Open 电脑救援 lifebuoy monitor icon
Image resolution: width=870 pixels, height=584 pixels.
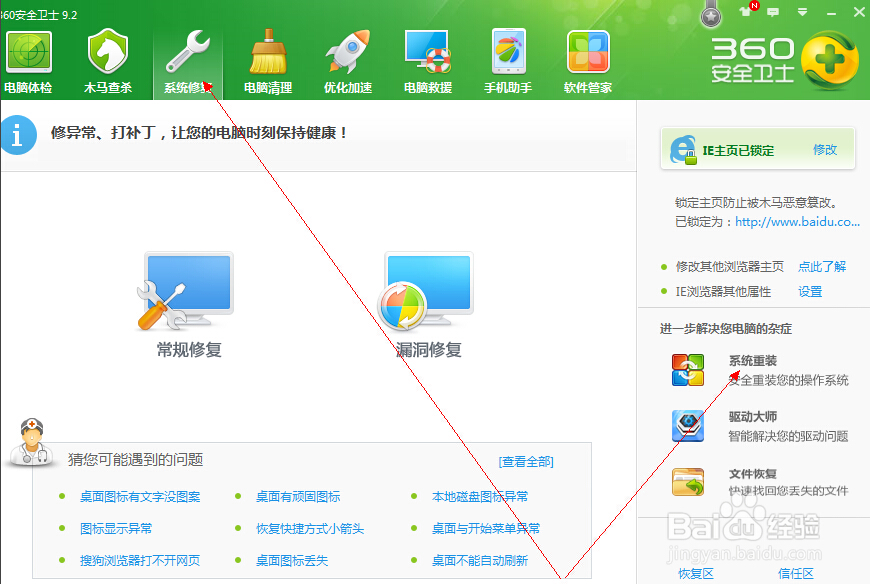click(428, 52)
